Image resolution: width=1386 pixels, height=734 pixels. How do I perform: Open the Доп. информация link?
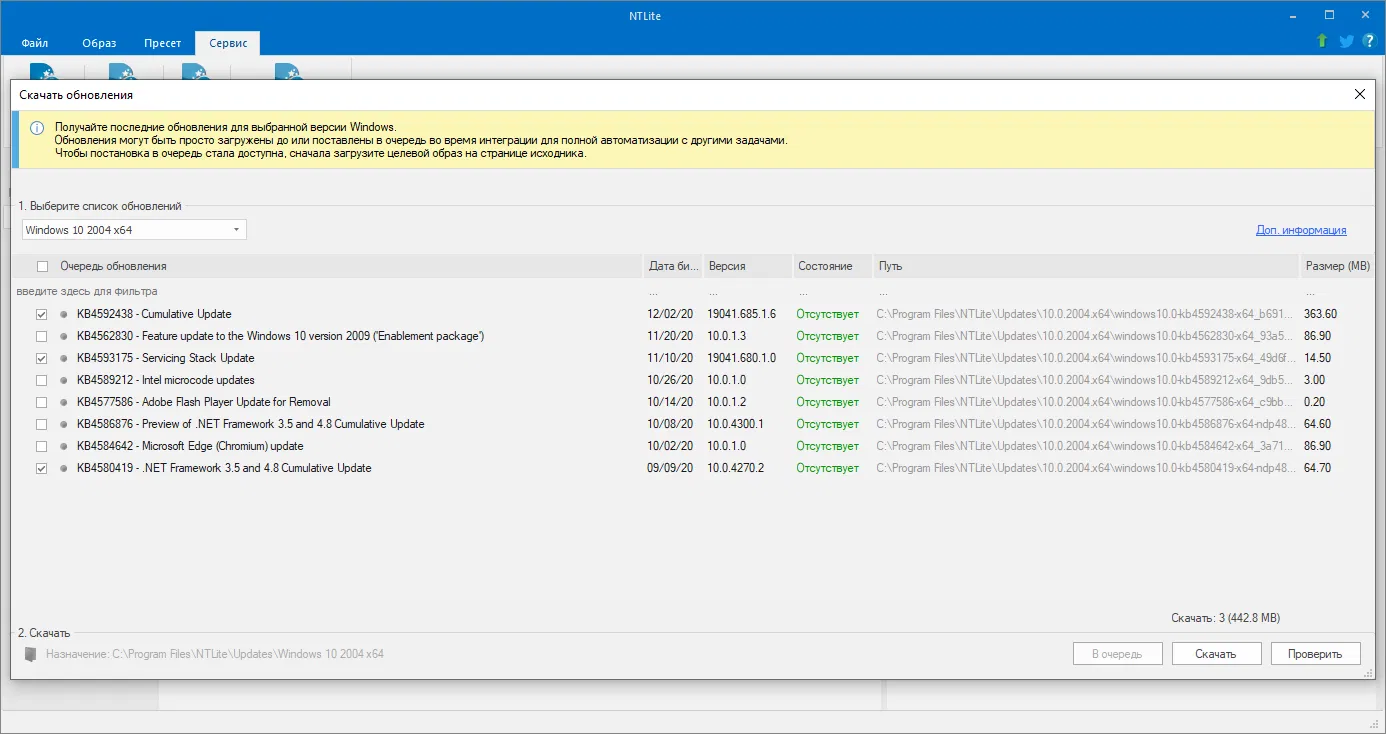coord(1301,230)
